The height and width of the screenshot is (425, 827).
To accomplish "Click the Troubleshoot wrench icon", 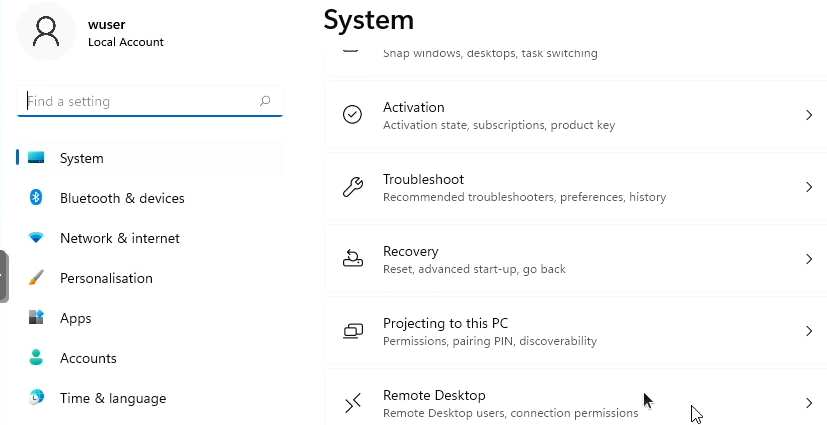I will coord(353,187).
